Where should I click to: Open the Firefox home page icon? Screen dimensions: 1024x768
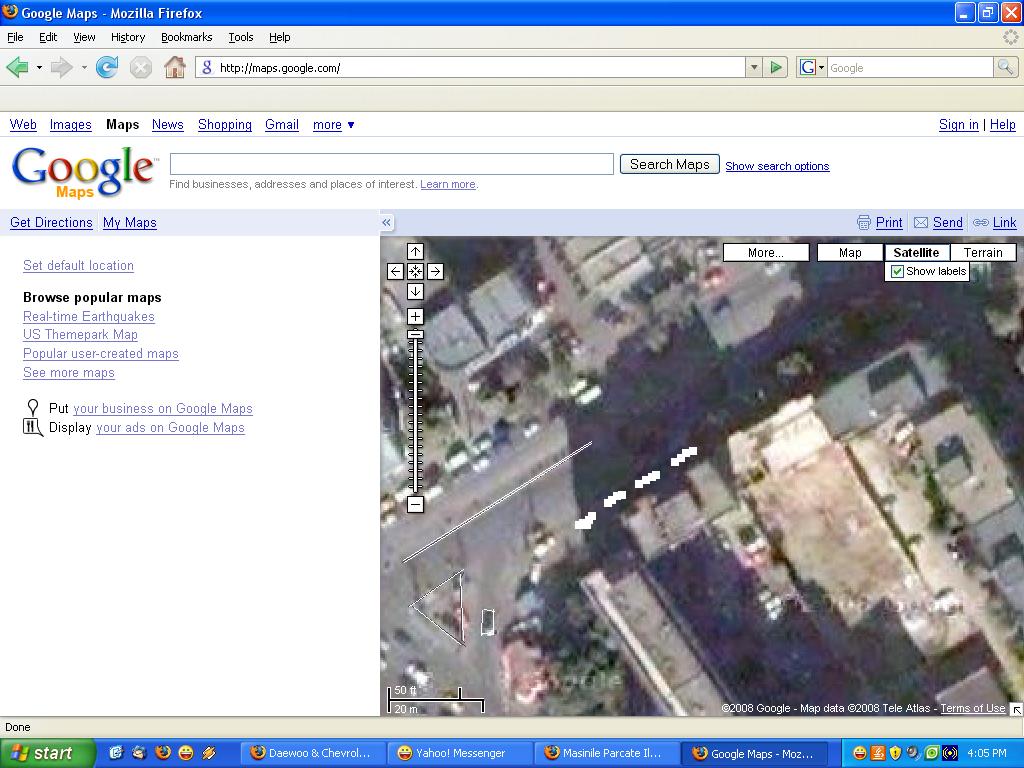pos(175,68)
